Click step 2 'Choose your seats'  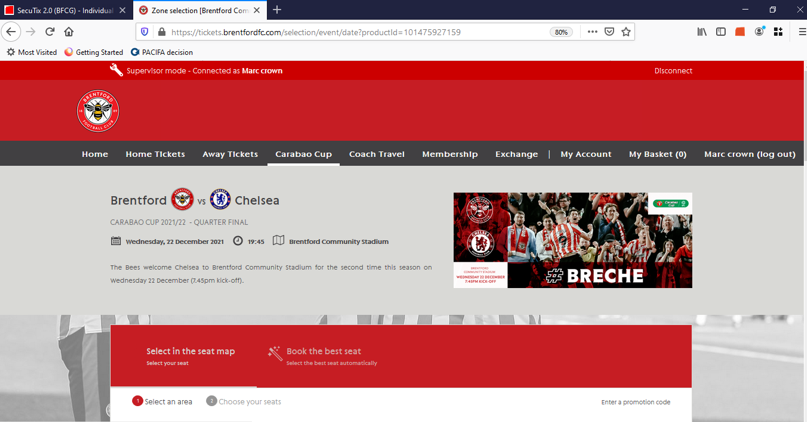[x=244, y=401]
